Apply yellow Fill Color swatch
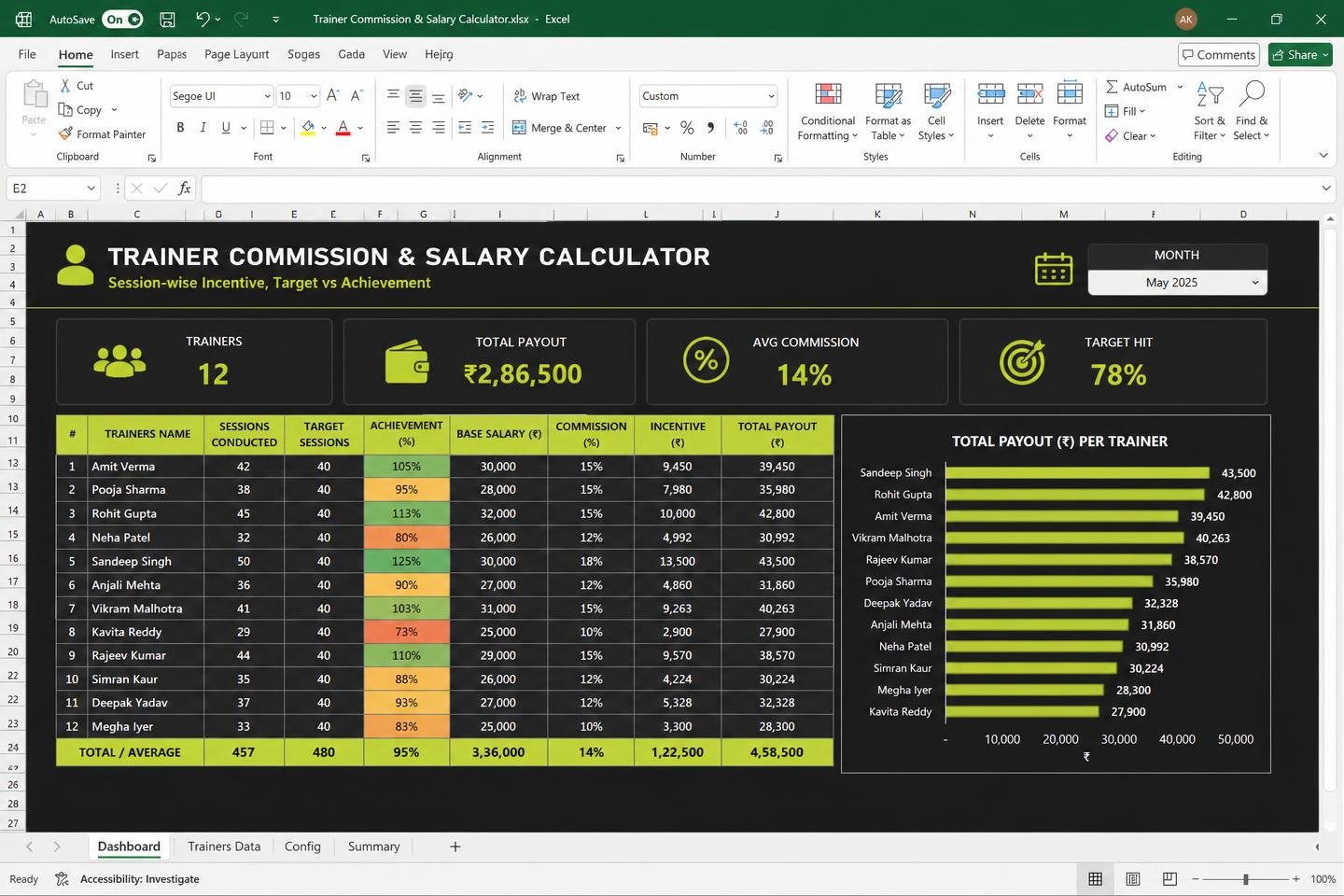 [308, 128]
